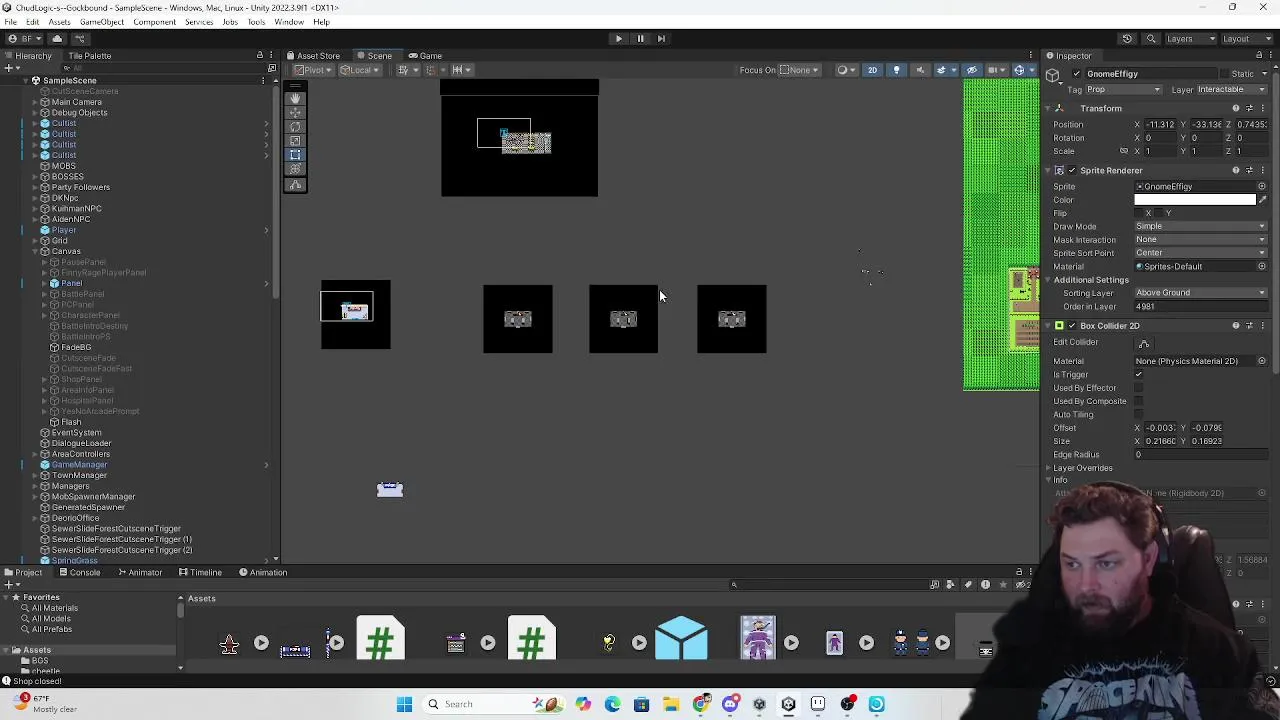
Task: Select the All Prefabs favorite
Action: point(51,630)
